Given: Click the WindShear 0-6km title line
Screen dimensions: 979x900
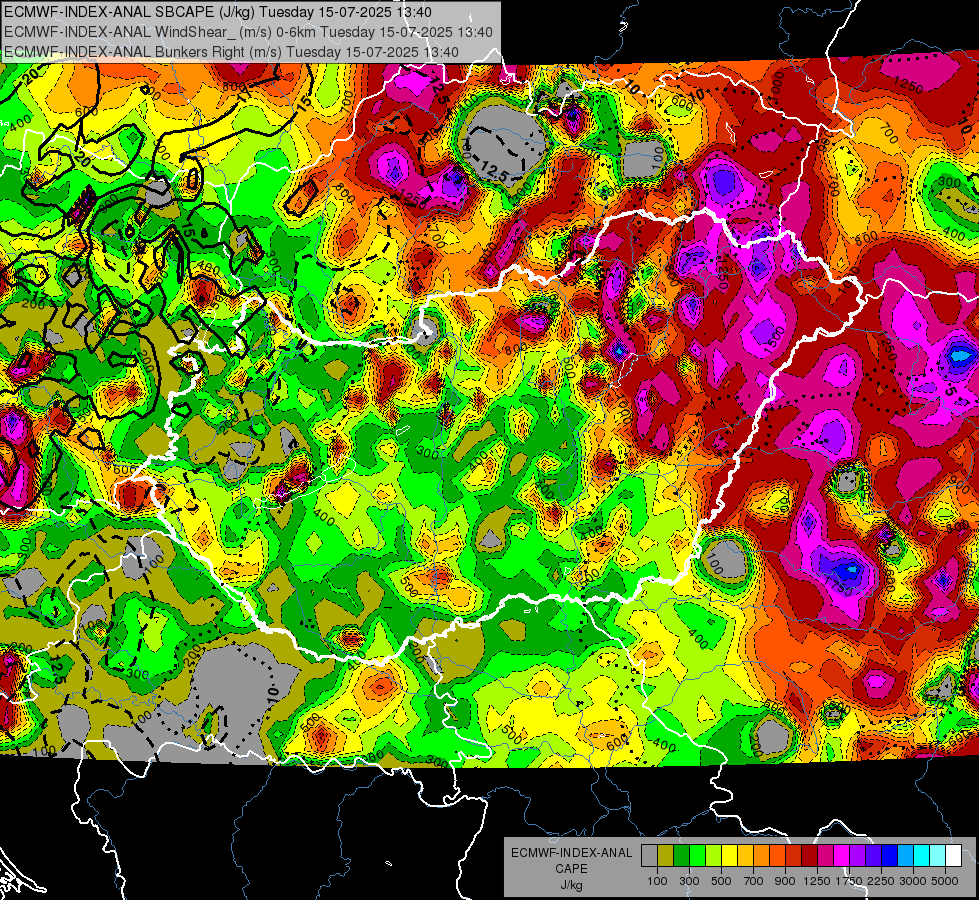Looking at the screenshot, I should point(248,32).
